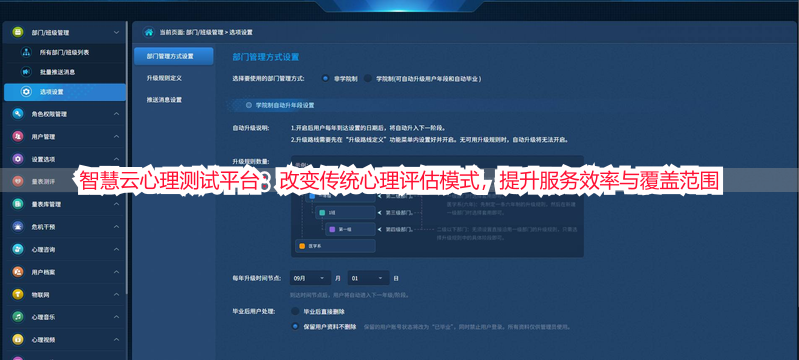This screenshot has width=799, height=360.
Task: Click the 心理咨询 chat icon
Action: [x=18, y=249]
